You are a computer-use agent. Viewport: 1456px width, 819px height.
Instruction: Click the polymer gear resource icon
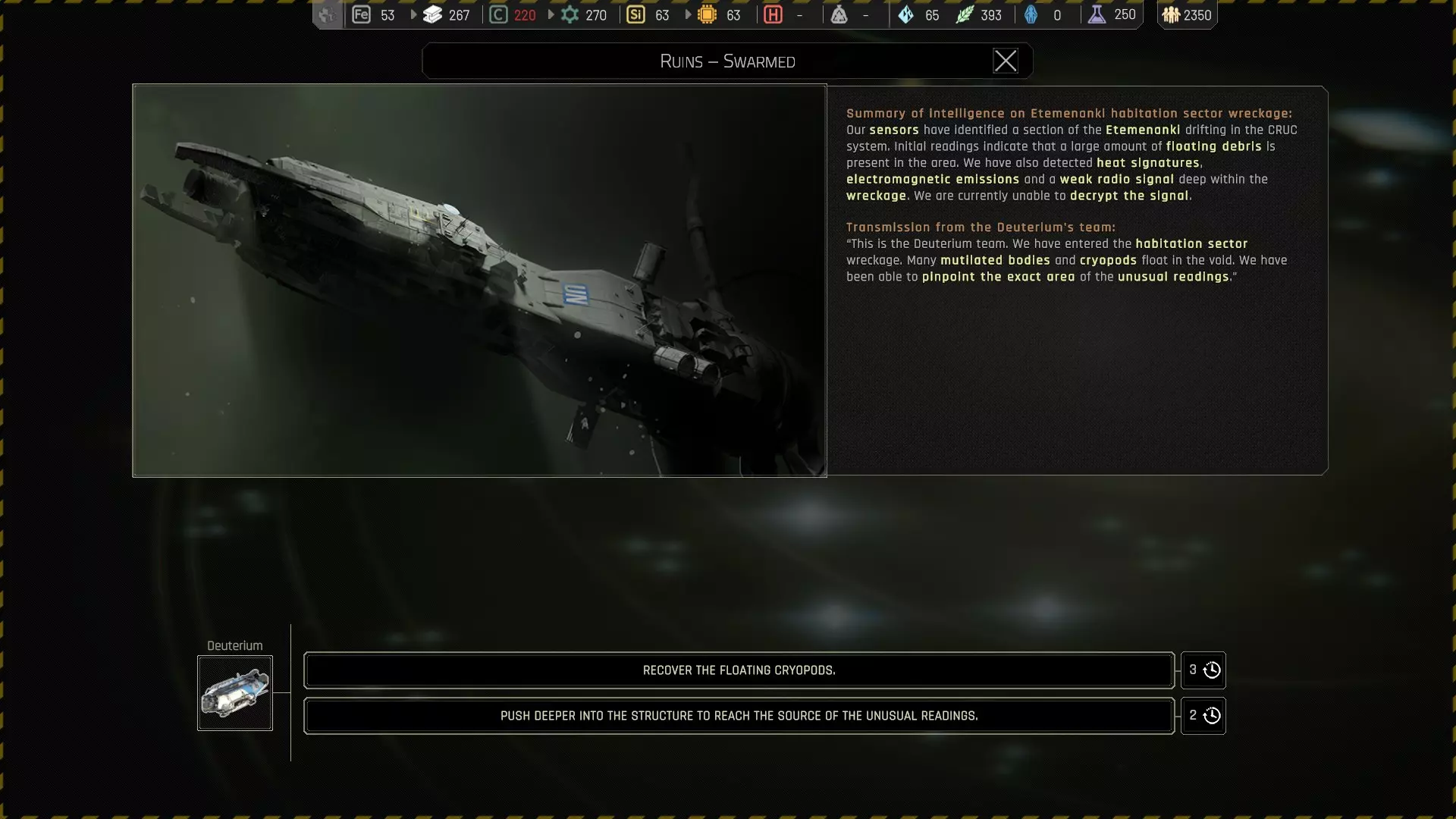pos(570,14)
